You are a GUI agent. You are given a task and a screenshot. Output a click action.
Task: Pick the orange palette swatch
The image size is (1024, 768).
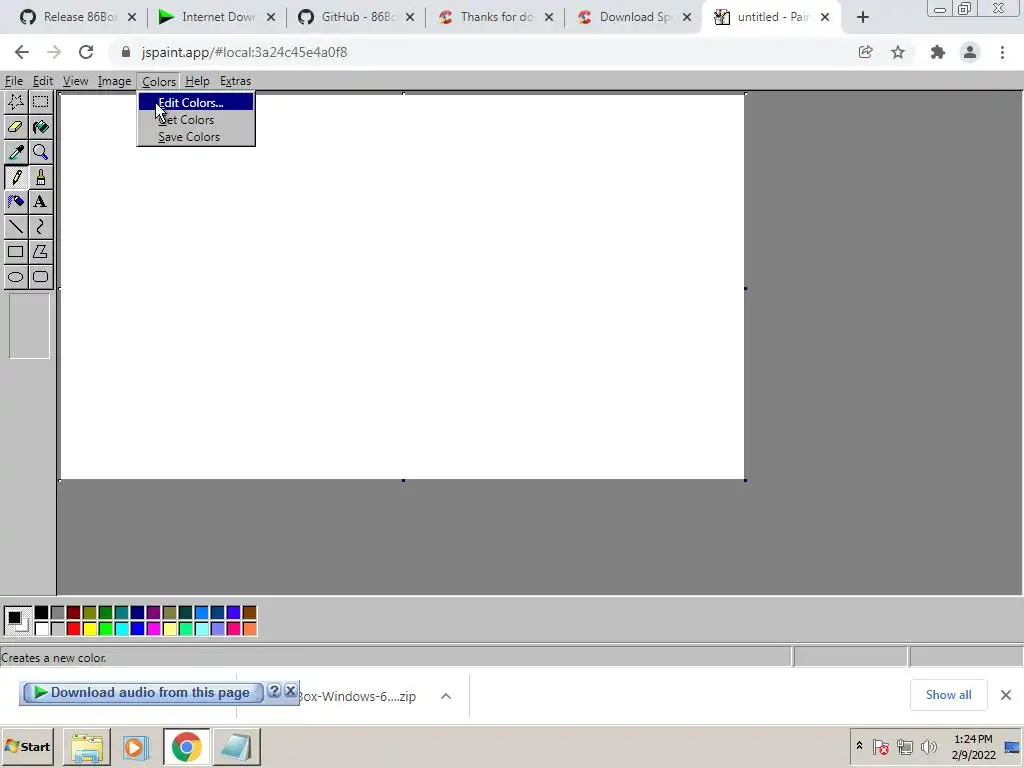[x=249, y=629]
